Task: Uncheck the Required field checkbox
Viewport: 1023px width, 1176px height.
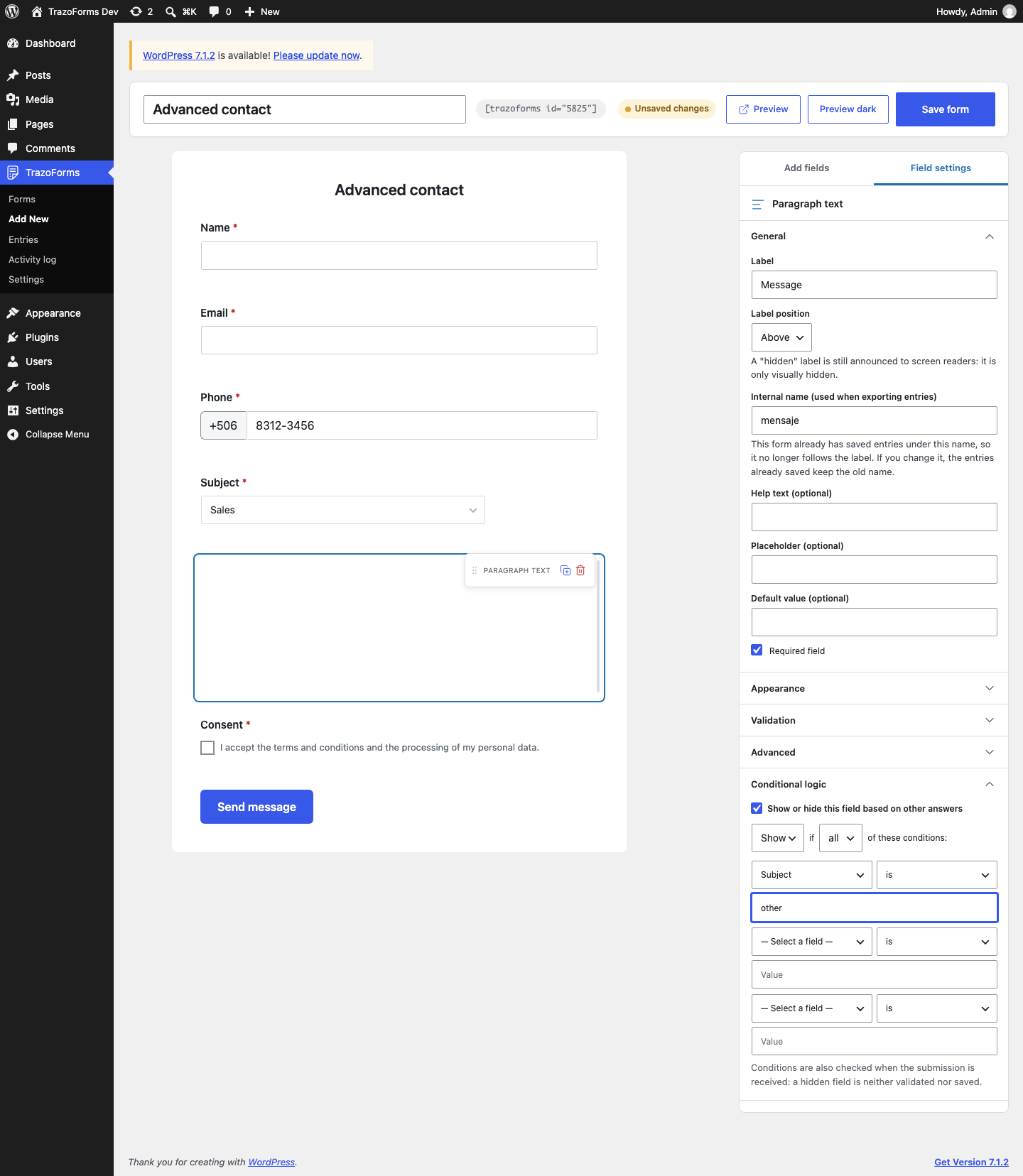Action: 757,650
